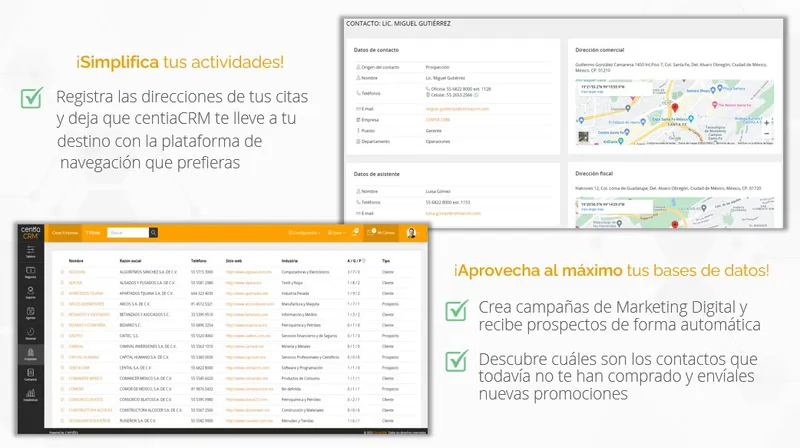Open Agenda in the sidebar
Image resolution: width=800 pixels, height=448 pixels.
point(31,313)
